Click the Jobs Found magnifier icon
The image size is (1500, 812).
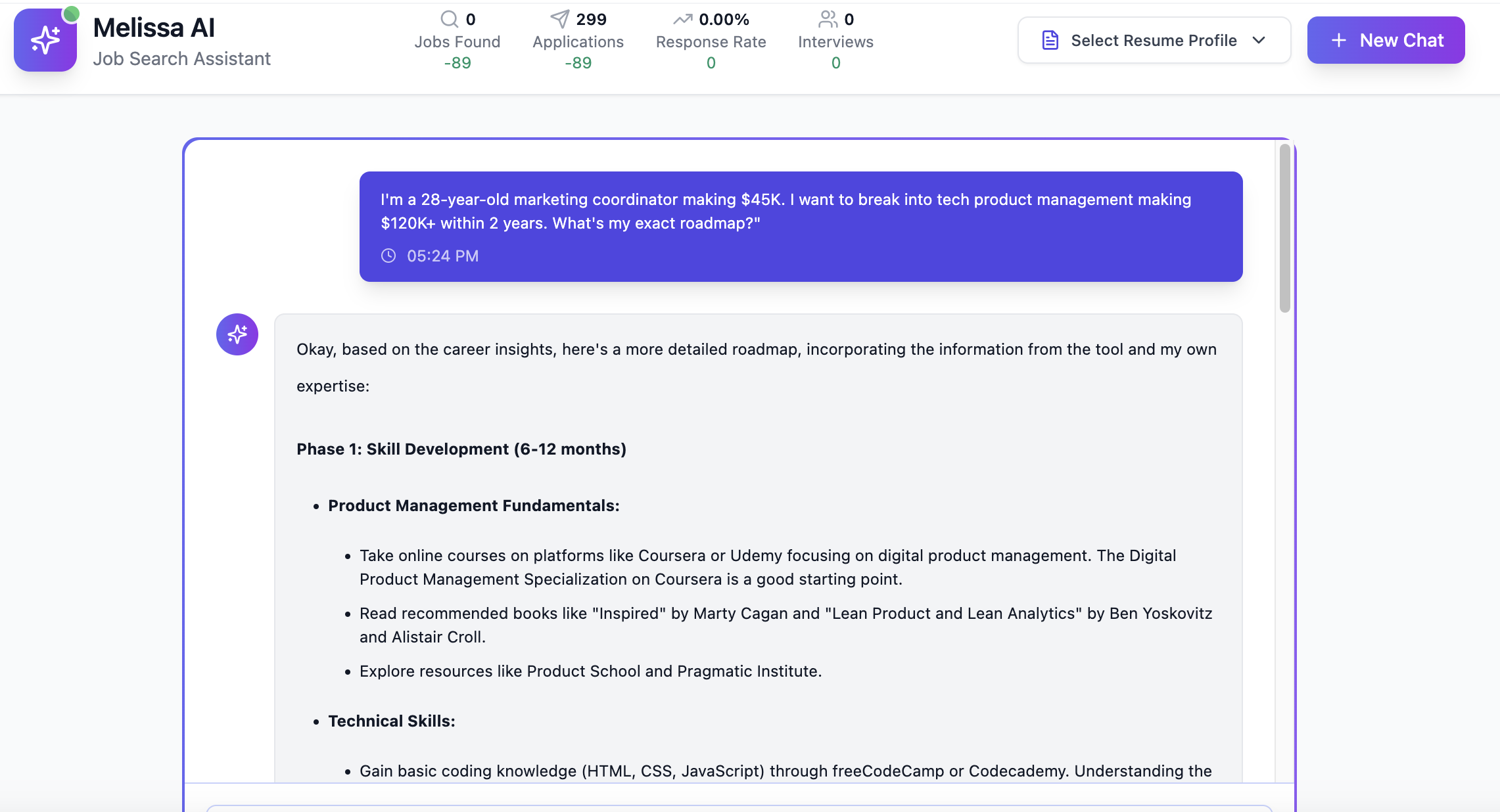(x=449, y=19)
